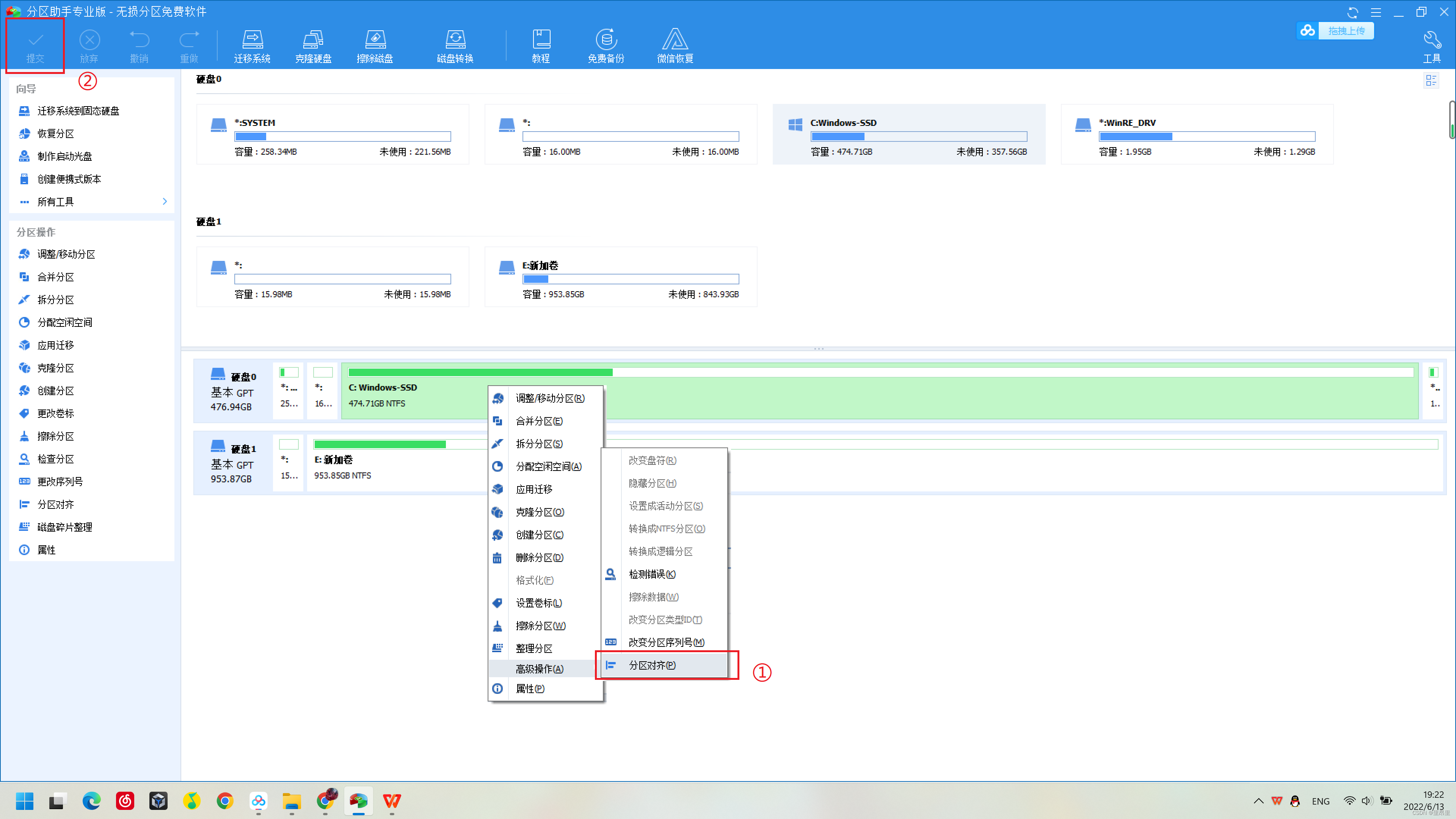1456x819 pixels.
Task: Show hidden tray icons arrow in taskbar
Action: (x=1258, y=800)
